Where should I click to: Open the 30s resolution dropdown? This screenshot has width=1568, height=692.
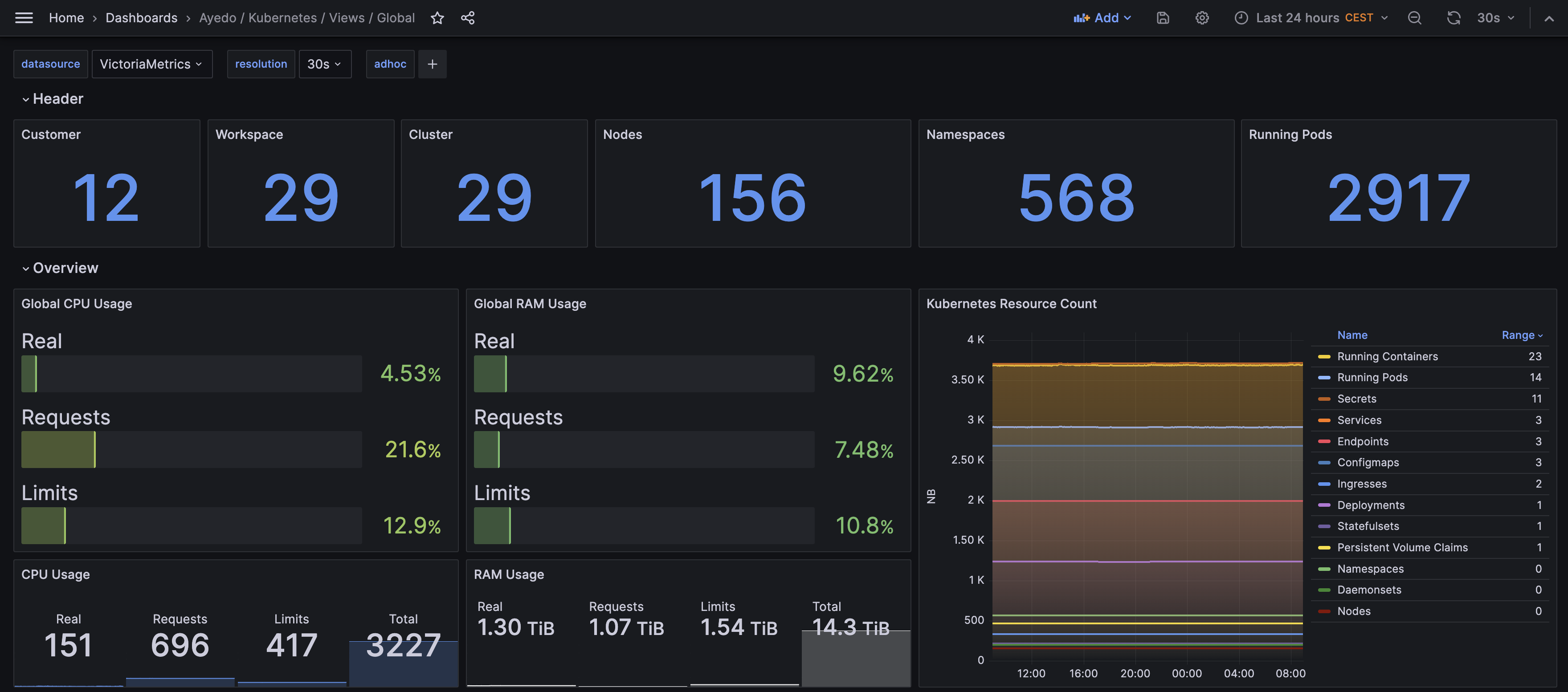(x=324, y=64)
